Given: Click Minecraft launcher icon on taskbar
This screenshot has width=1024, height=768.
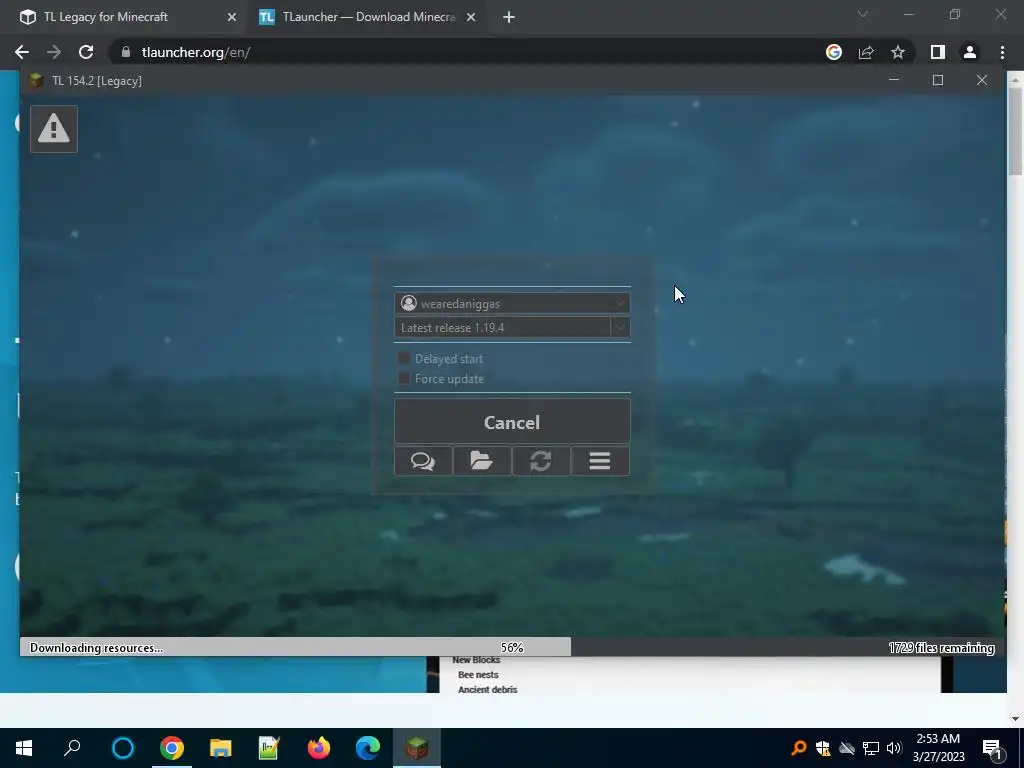Looking at the screenshot, I should (x=417, y=748).
